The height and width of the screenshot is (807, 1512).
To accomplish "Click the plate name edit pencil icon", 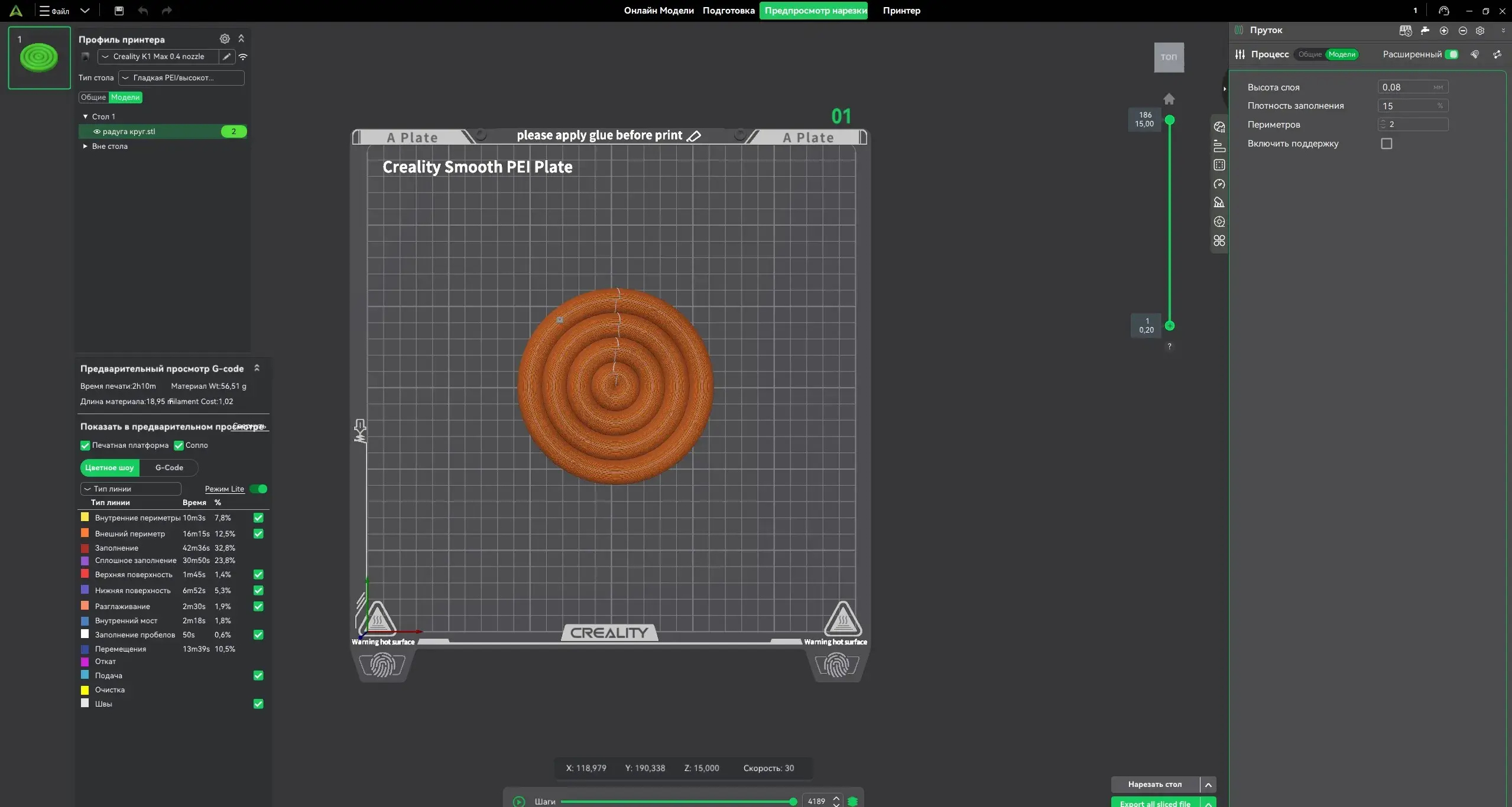I will pyautogui.click(x=694, y=136).
